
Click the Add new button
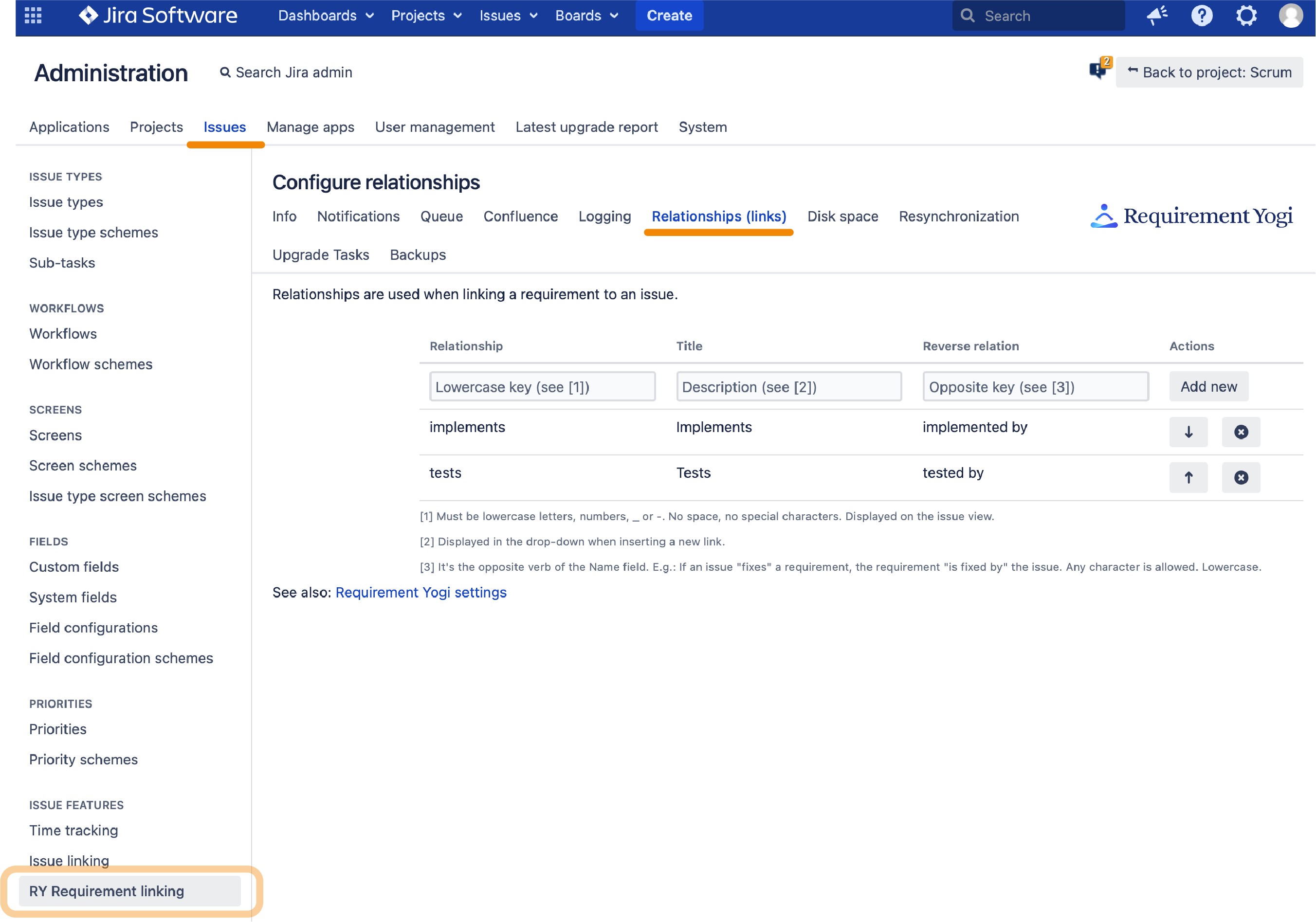1208,386
